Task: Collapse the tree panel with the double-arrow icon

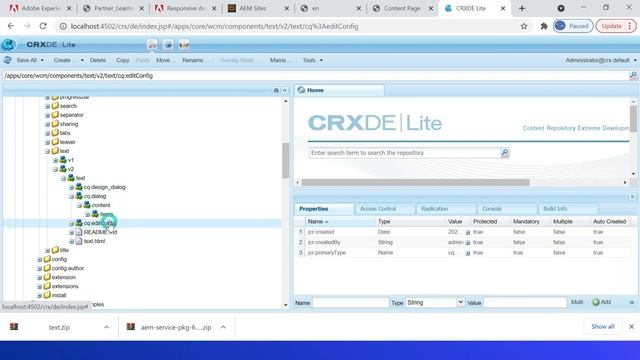Action: (x=284, y=90)
